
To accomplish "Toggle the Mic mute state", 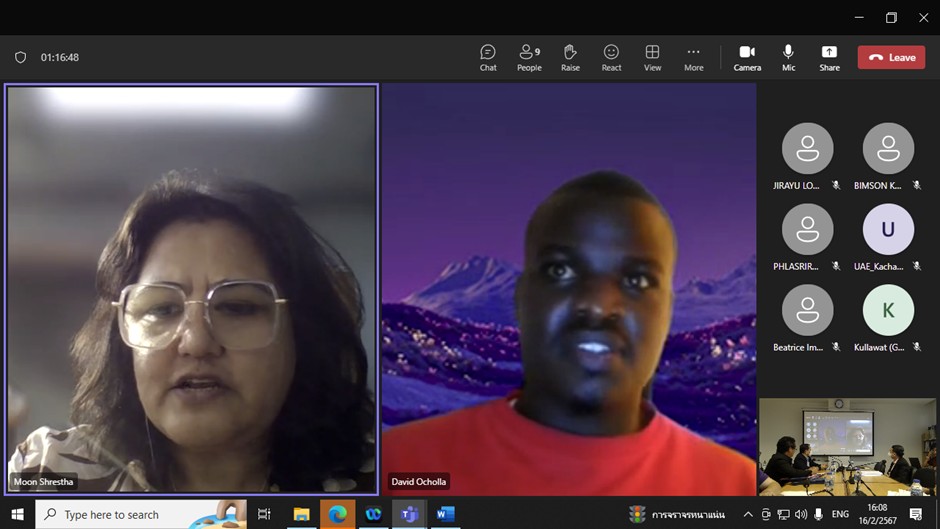I will [x=788, y=57].
